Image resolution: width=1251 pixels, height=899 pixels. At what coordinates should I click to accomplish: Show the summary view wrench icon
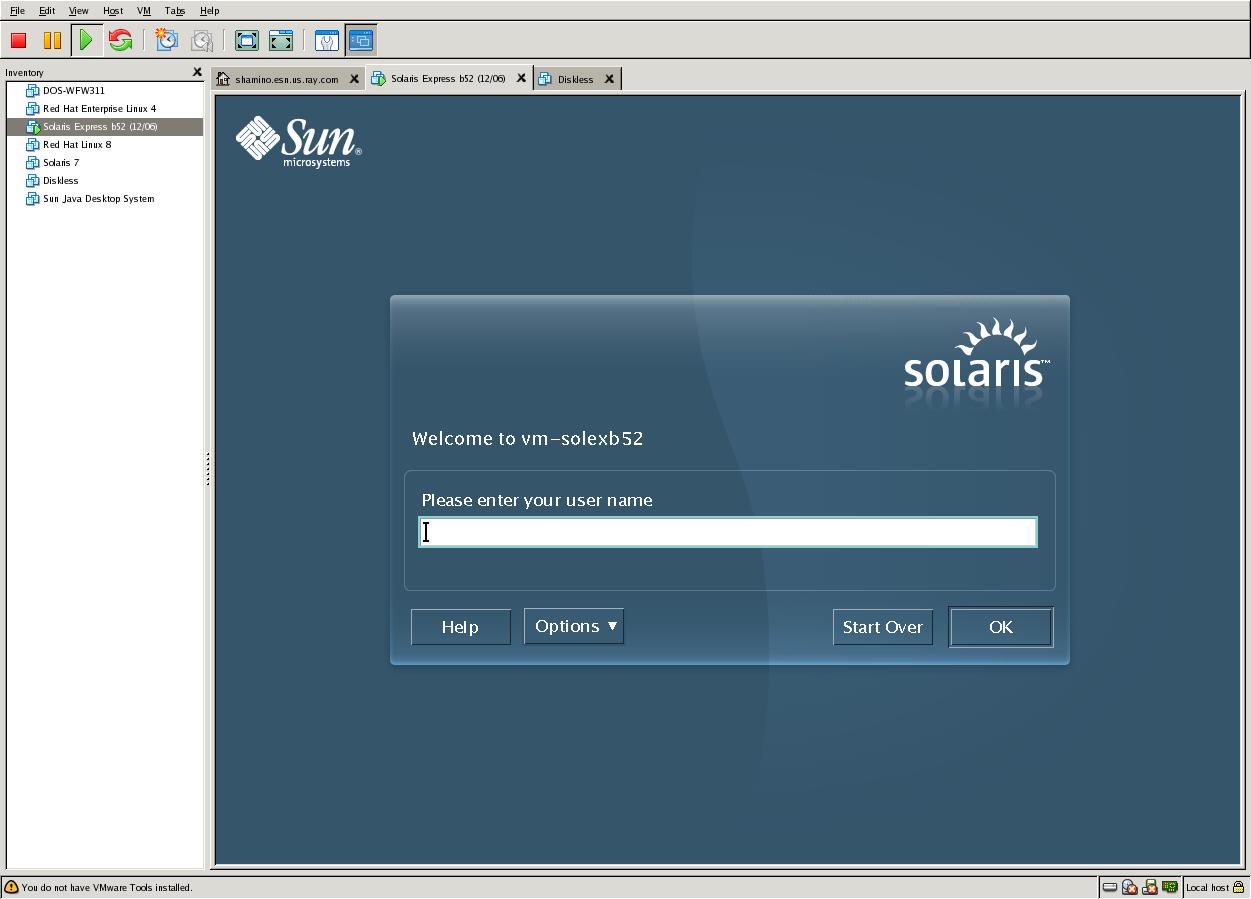327,40
